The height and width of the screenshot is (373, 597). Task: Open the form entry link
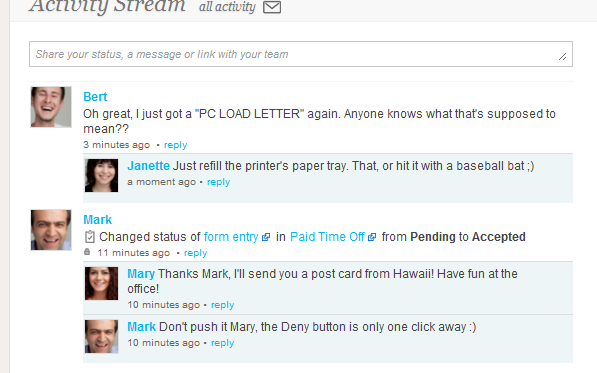click(x=231, y=237)
